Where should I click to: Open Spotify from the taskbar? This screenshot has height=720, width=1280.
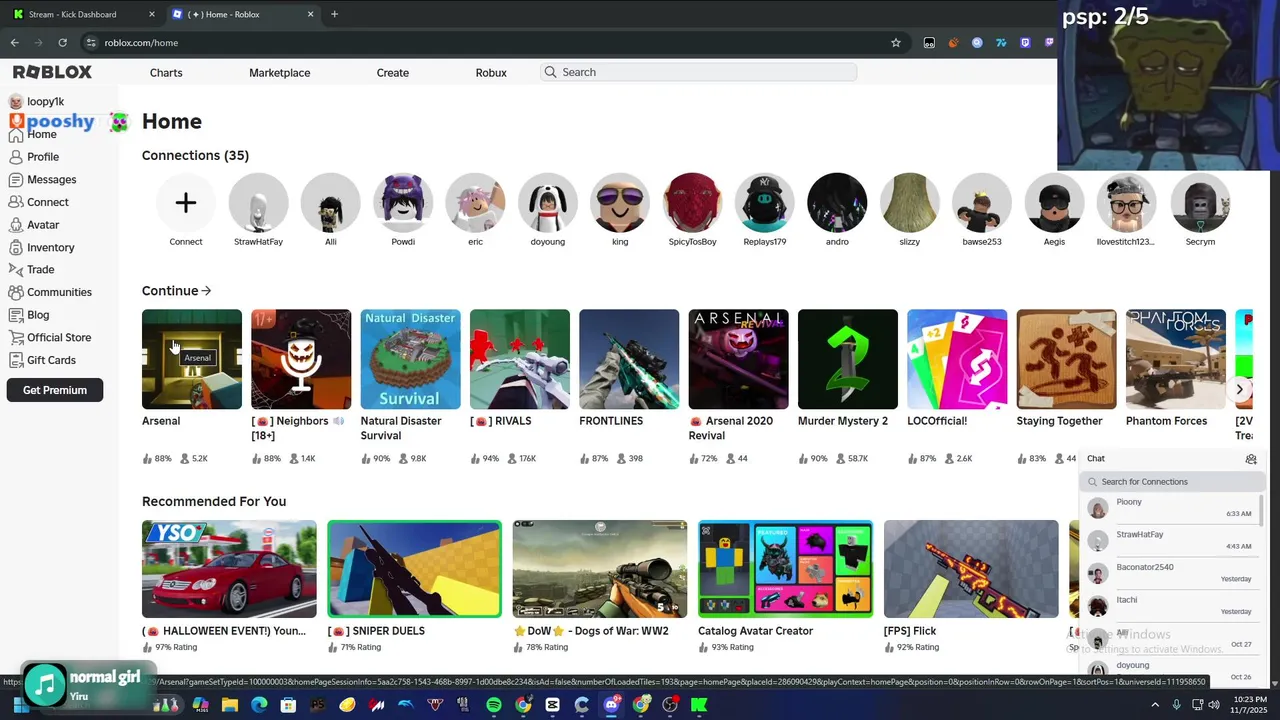point(494,705)
